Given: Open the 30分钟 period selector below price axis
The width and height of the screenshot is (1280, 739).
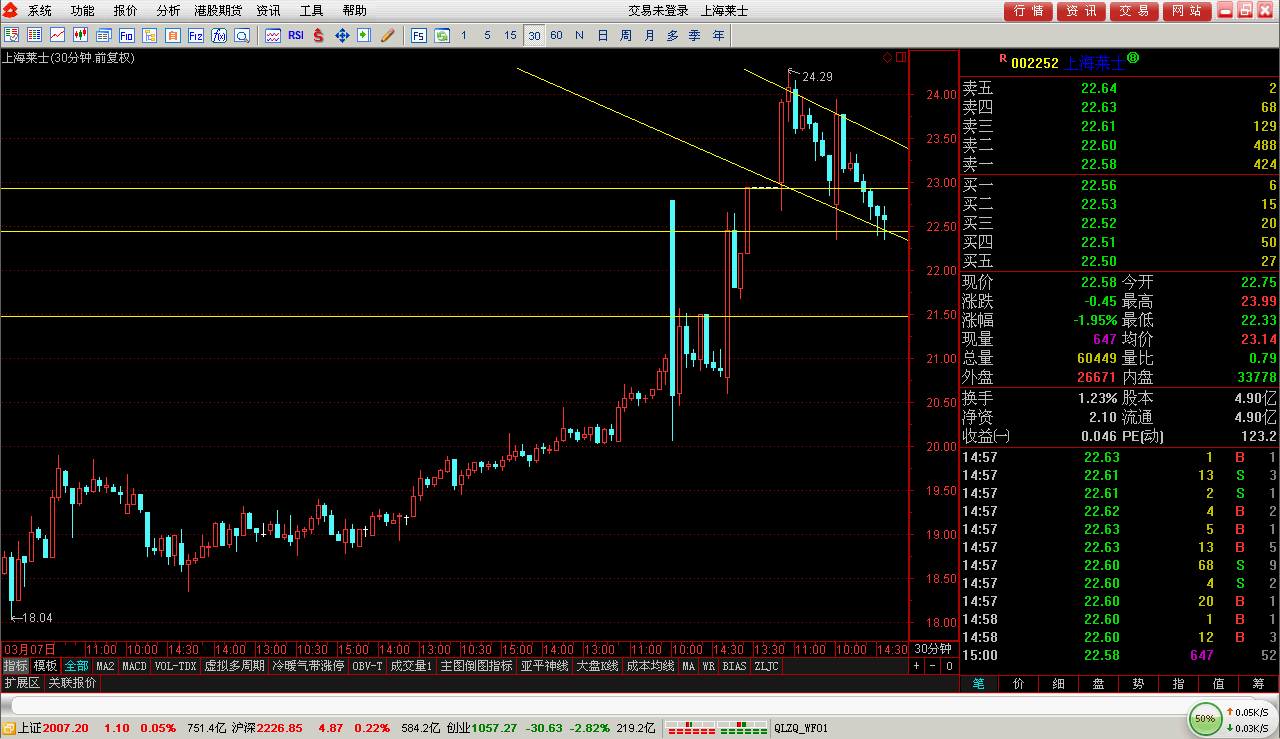Looking at the screenshot, I should [x=932, y=648].
